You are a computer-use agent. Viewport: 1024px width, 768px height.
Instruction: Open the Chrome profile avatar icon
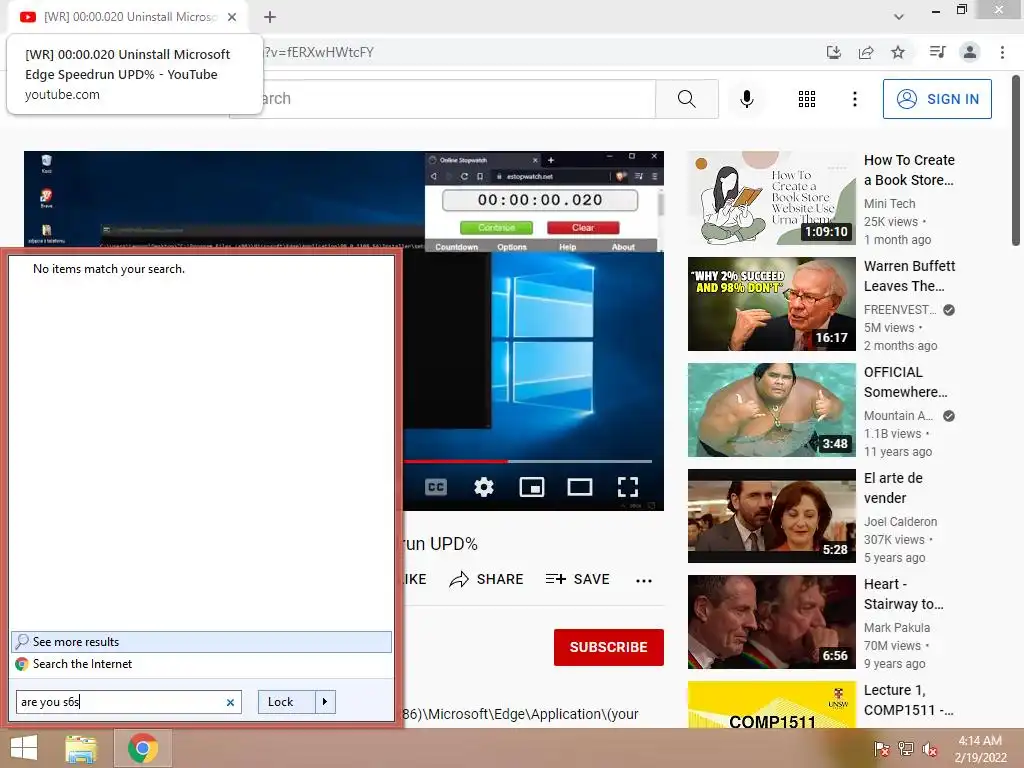pyautogui.click(x=970, y=52)
